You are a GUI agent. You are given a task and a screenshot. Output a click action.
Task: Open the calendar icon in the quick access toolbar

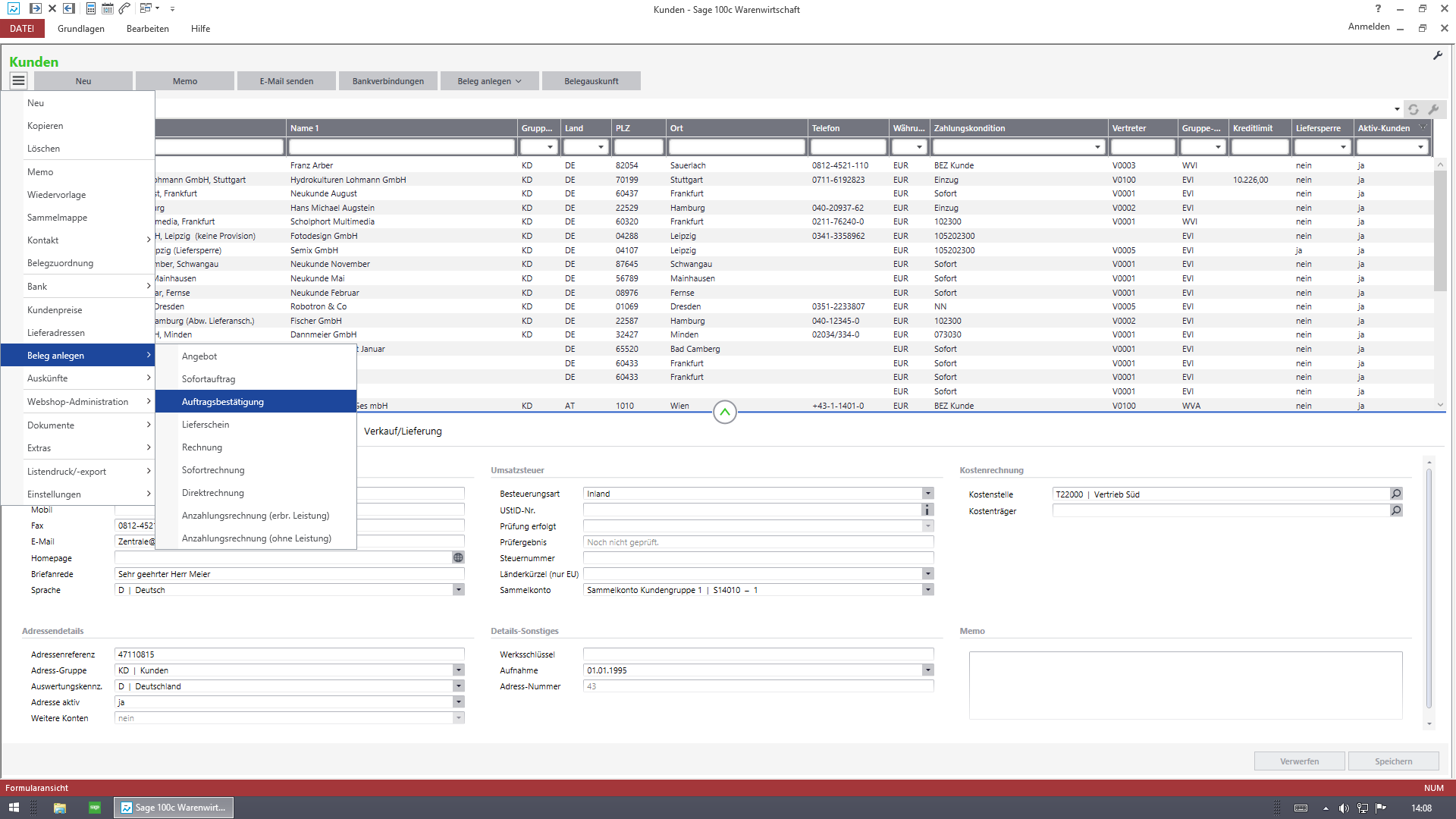(108, 8)
